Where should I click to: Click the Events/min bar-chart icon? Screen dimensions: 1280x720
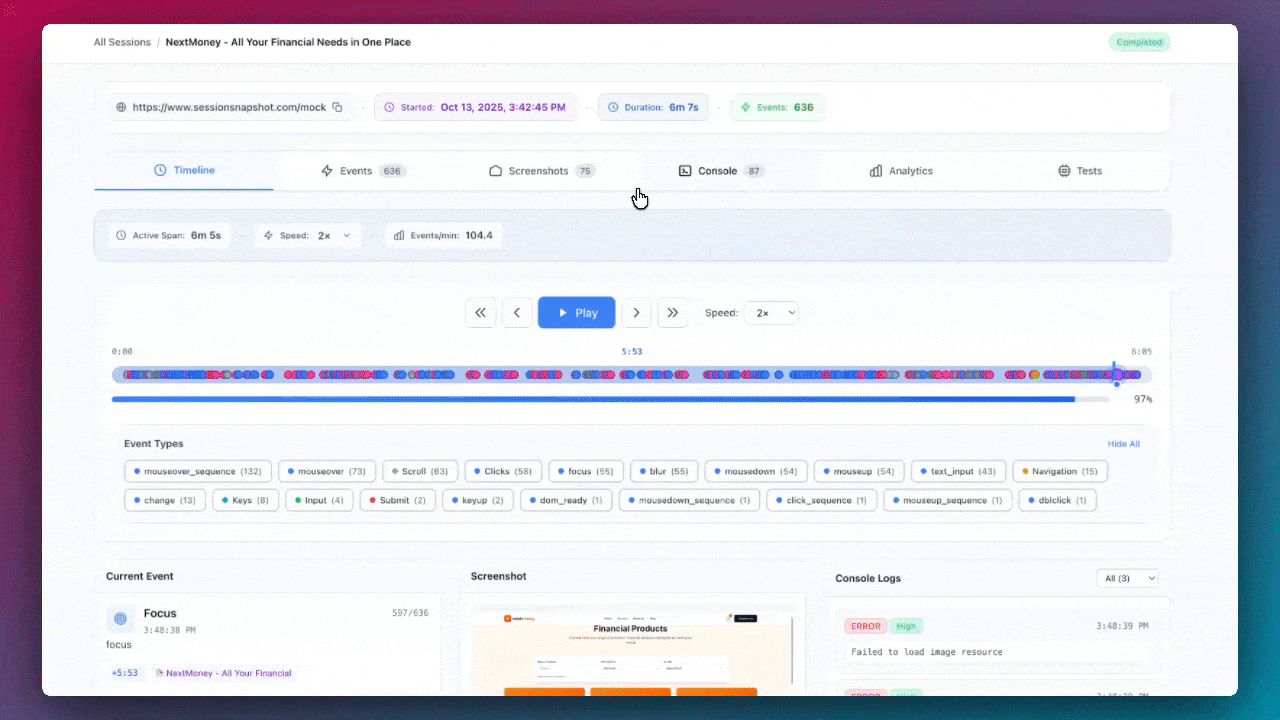(399, 235)
